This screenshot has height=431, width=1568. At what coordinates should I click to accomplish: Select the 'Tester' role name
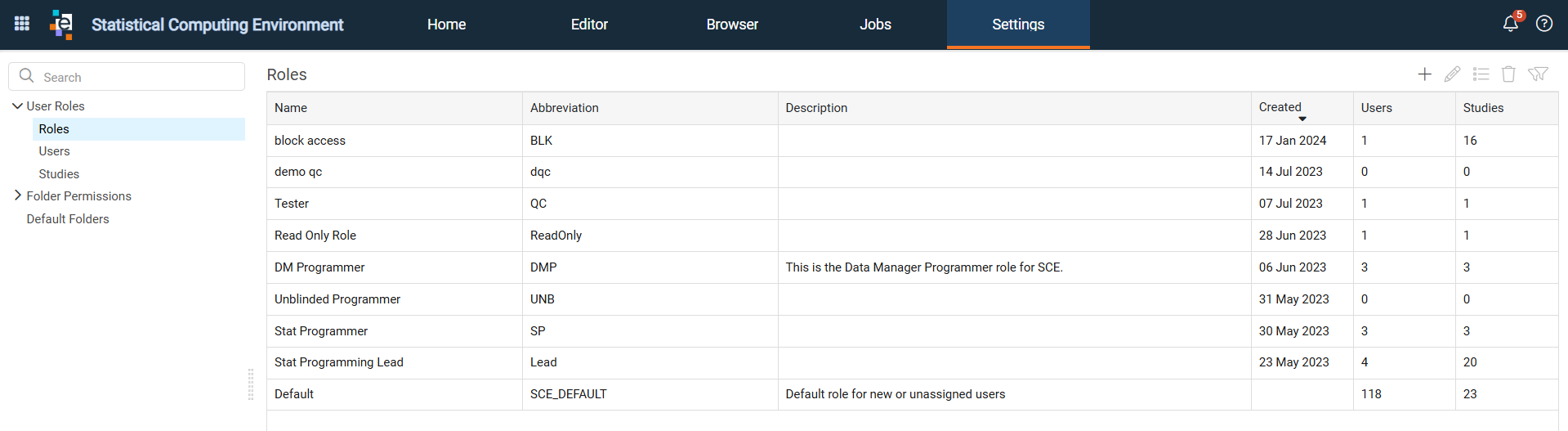[x=292, y=204]
